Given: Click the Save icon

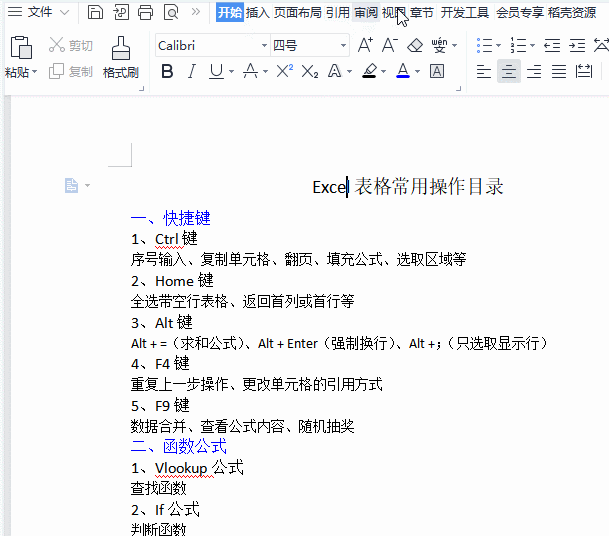Looking at the screenshot, I should click(95, 12).
